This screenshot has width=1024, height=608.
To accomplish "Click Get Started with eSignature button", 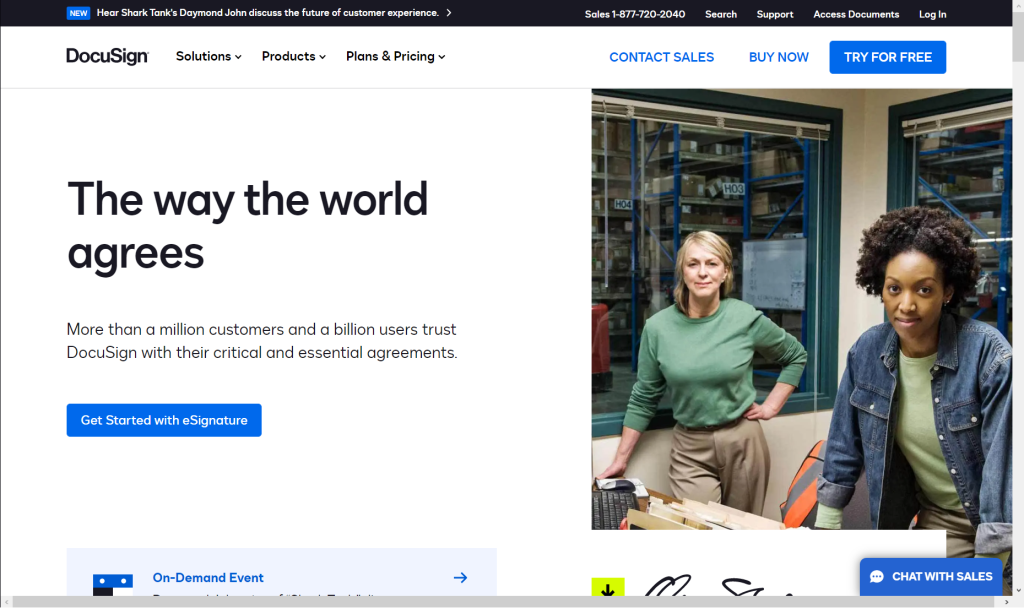I will [164, 420].
